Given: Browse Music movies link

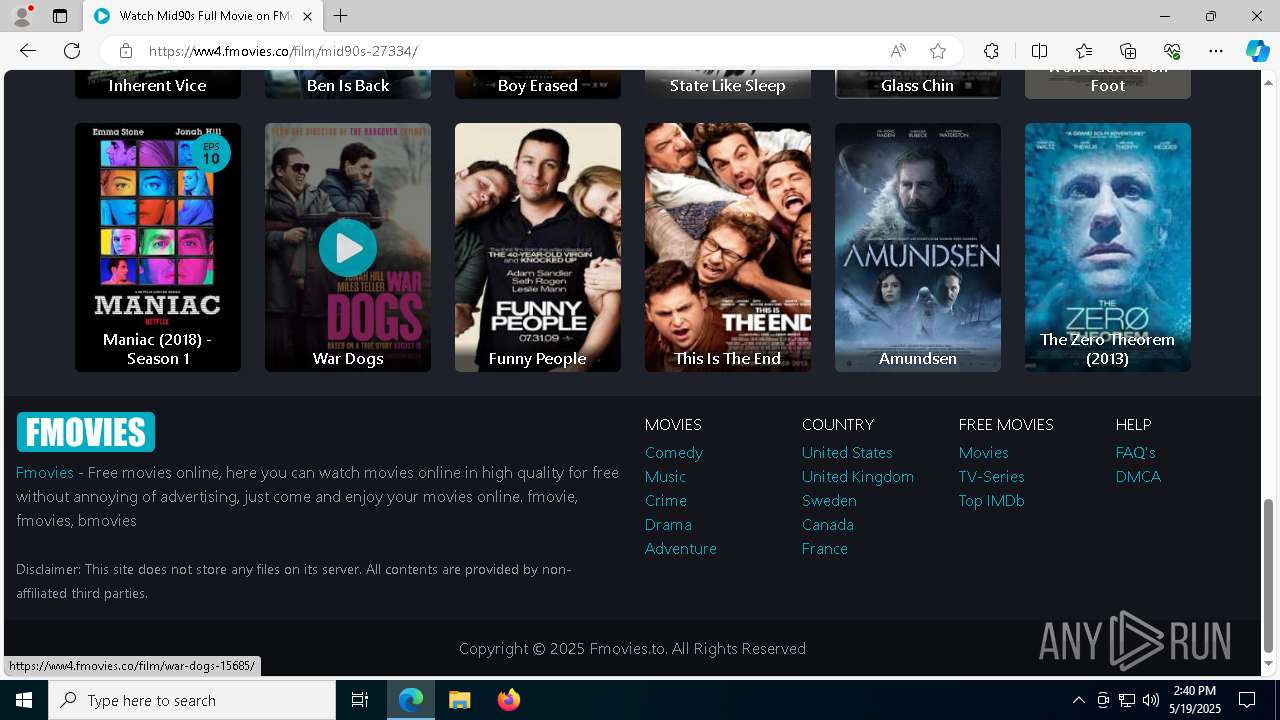Looking at the screenshot, I should (x=665, y=476).
